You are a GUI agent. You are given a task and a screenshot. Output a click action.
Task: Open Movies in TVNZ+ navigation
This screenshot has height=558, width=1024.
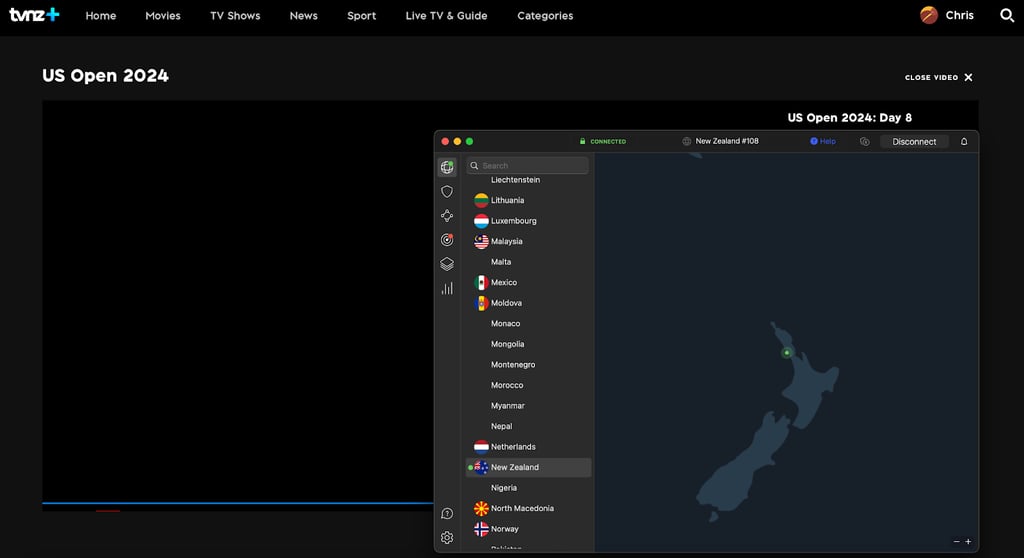163,16
